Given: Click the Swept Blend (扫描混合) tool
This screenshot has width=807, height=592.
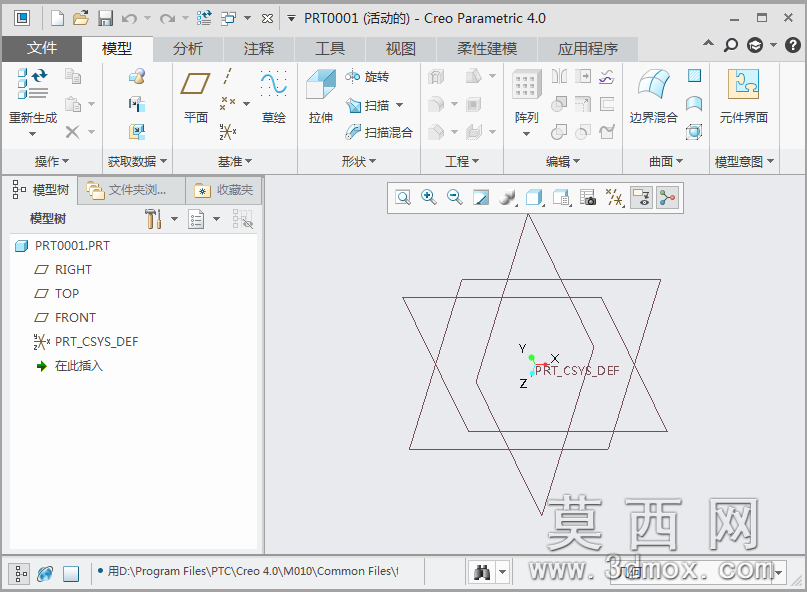Looking at the screenshot, I should pos(379,132).
